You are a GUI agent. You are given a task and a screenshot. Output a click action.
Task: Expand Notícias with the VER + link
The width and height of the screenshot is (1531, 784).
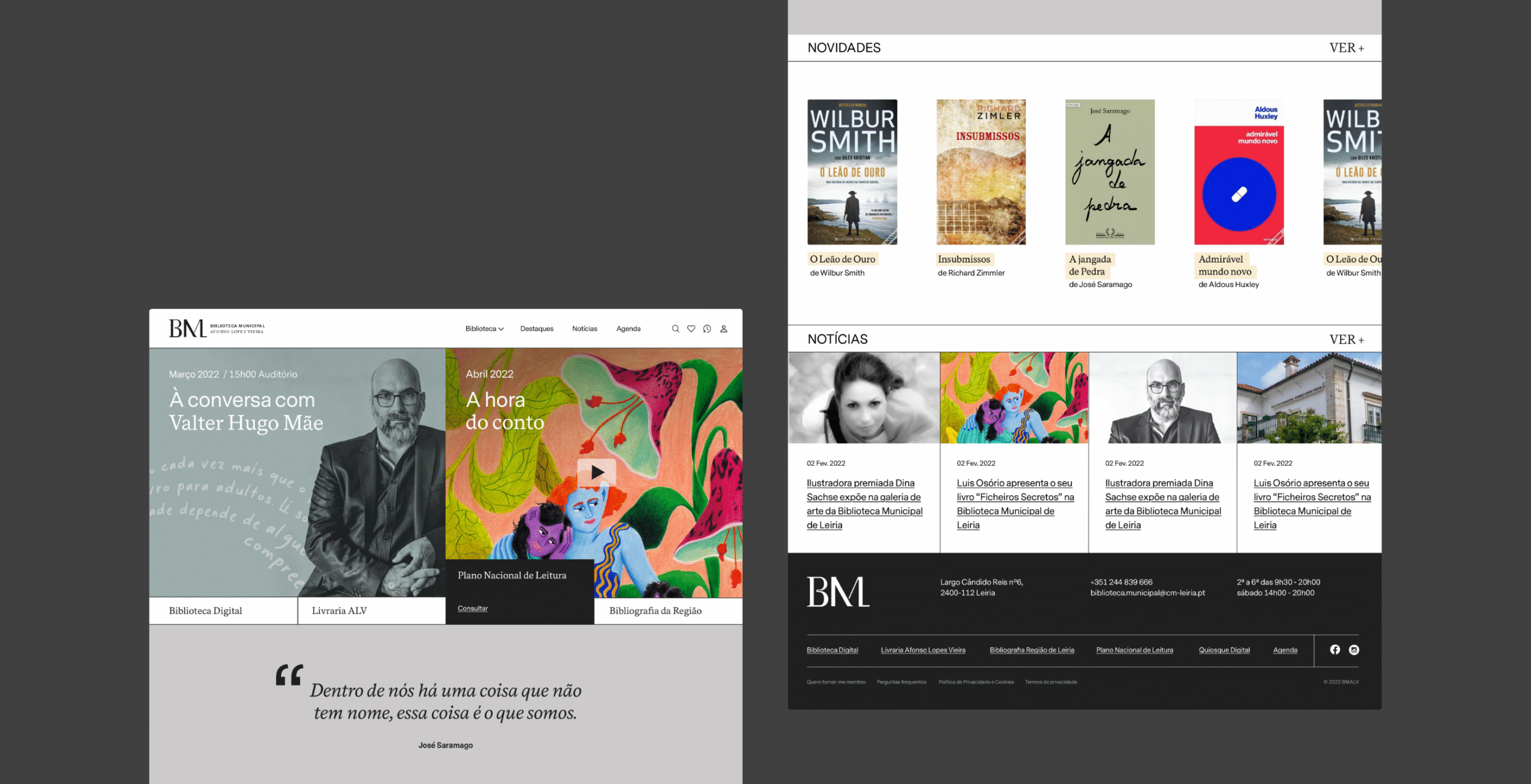tap(1346, 340)
